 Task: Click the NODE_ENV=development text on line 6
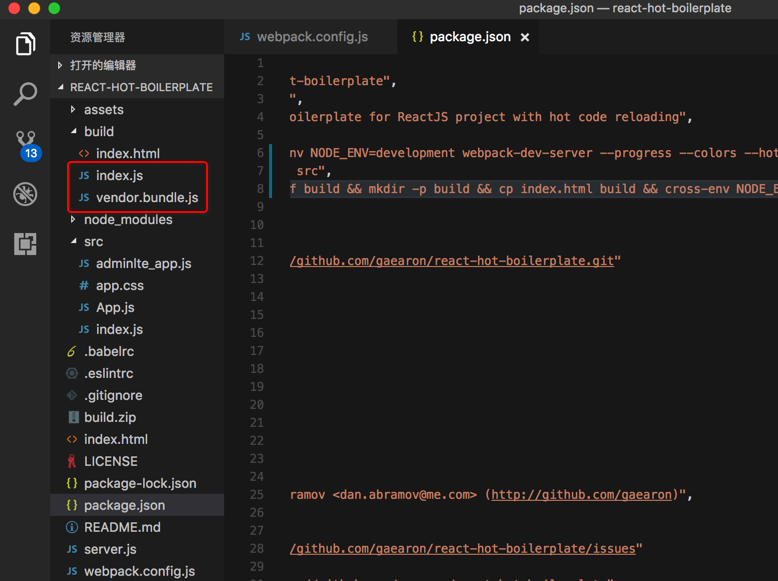coord(382,153)
